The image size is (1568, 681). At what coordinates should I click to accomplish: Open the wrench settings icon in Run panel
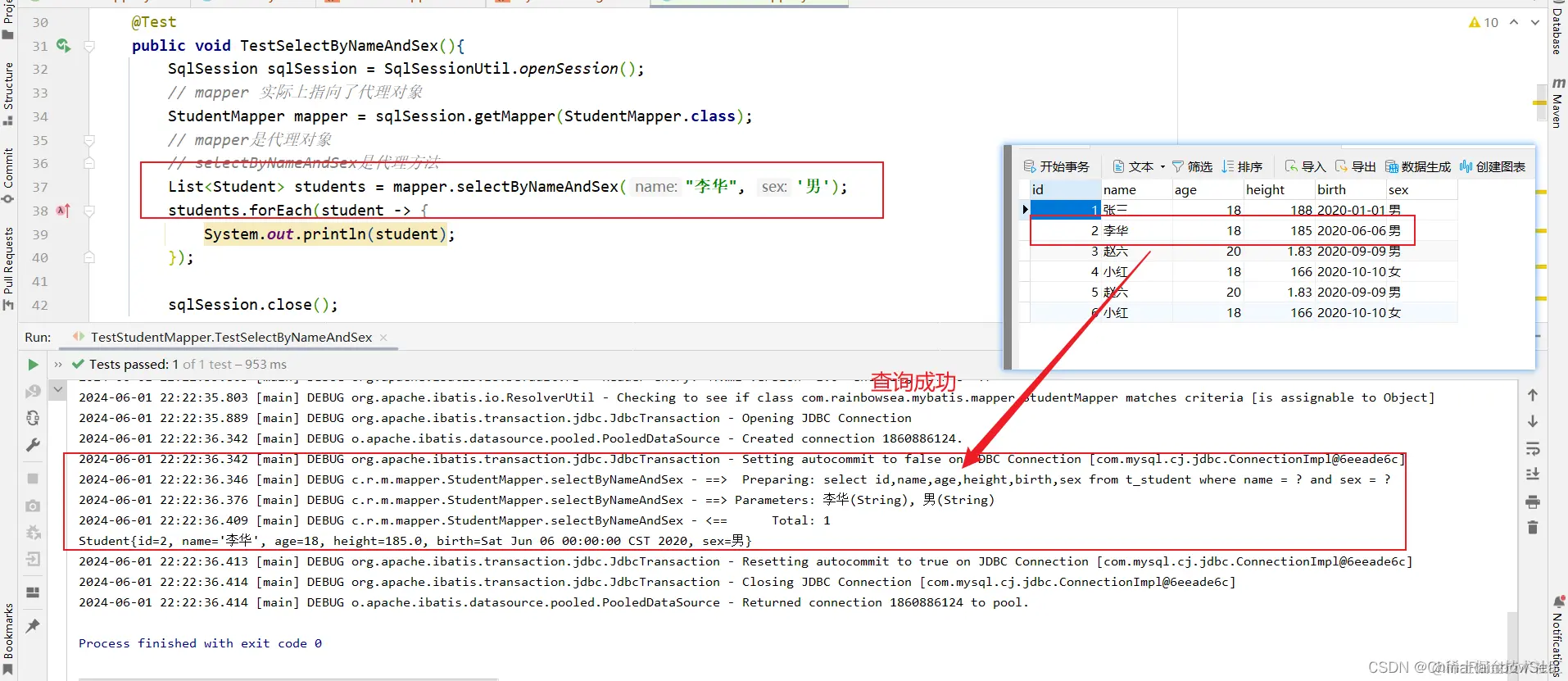click(x=33, y=445)
